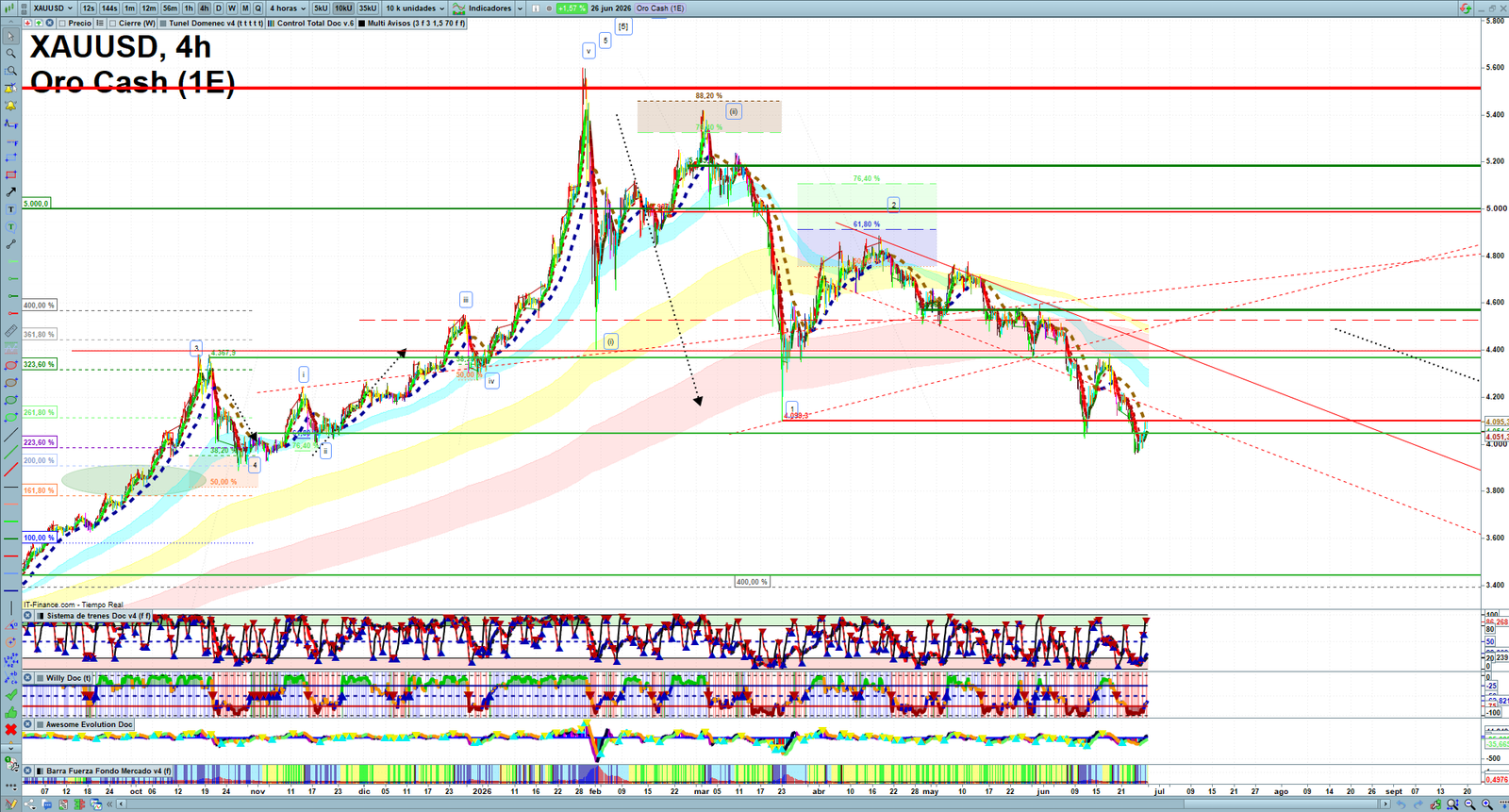The height and width of the screenshot is (812, 1509).
Task: Open the XAUUSD symbol dropdown
Action: 53,8
